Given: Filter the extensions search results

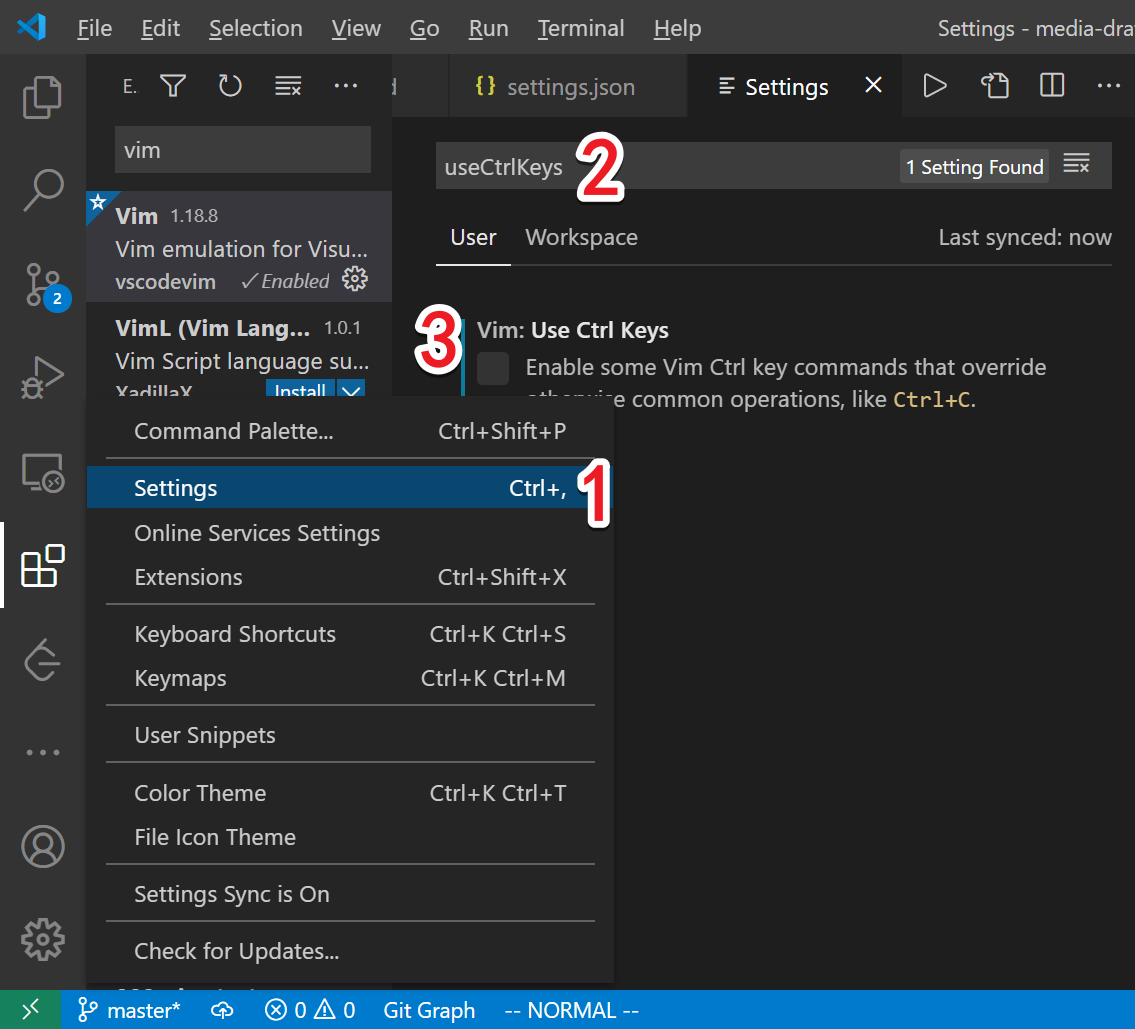Looking at the screenshot, I should coord(172,86).
